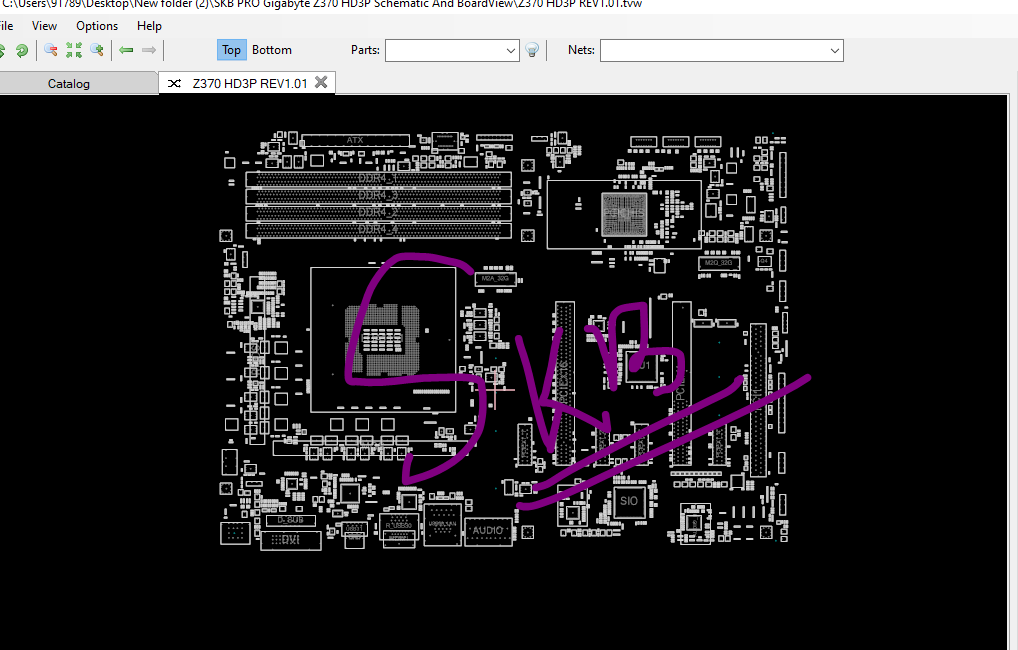Go forward with the grey right arrow

(x=149, y=50)
